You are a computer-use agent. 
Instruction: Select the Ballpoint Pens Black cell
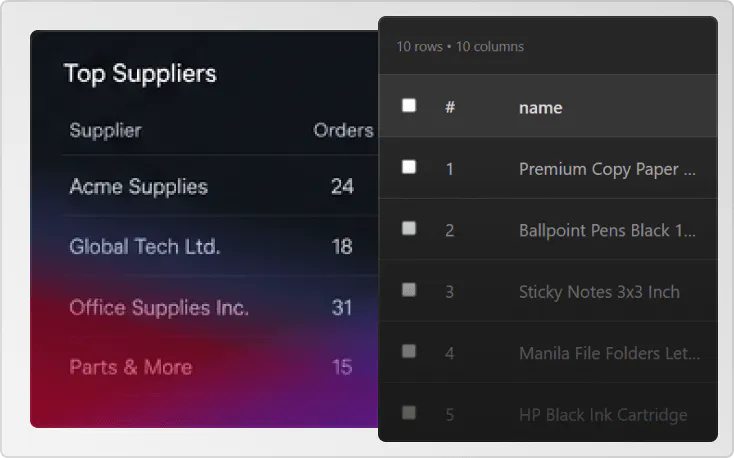pyautogui.click(x=607, y=230)
